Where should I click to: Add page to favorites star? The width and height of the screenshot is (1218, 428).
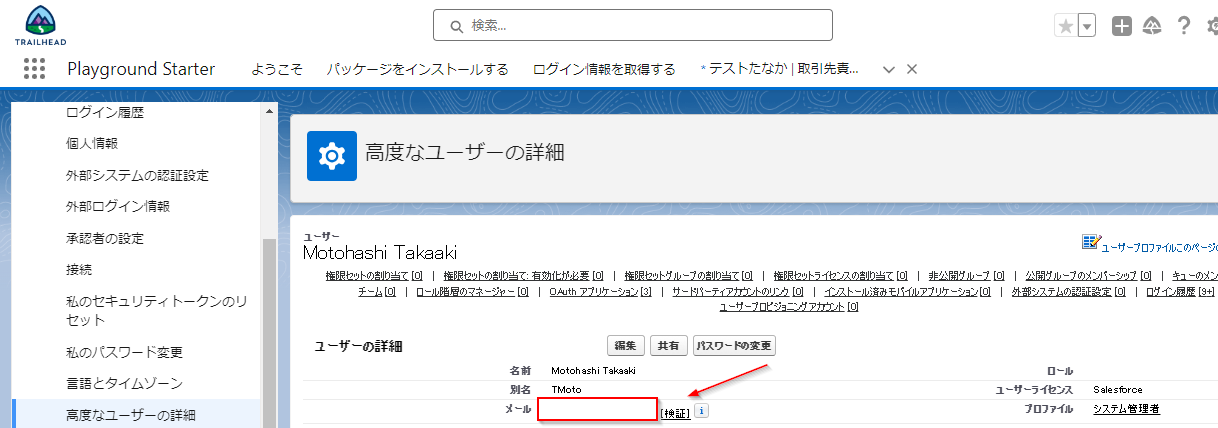coord(1066,26)
